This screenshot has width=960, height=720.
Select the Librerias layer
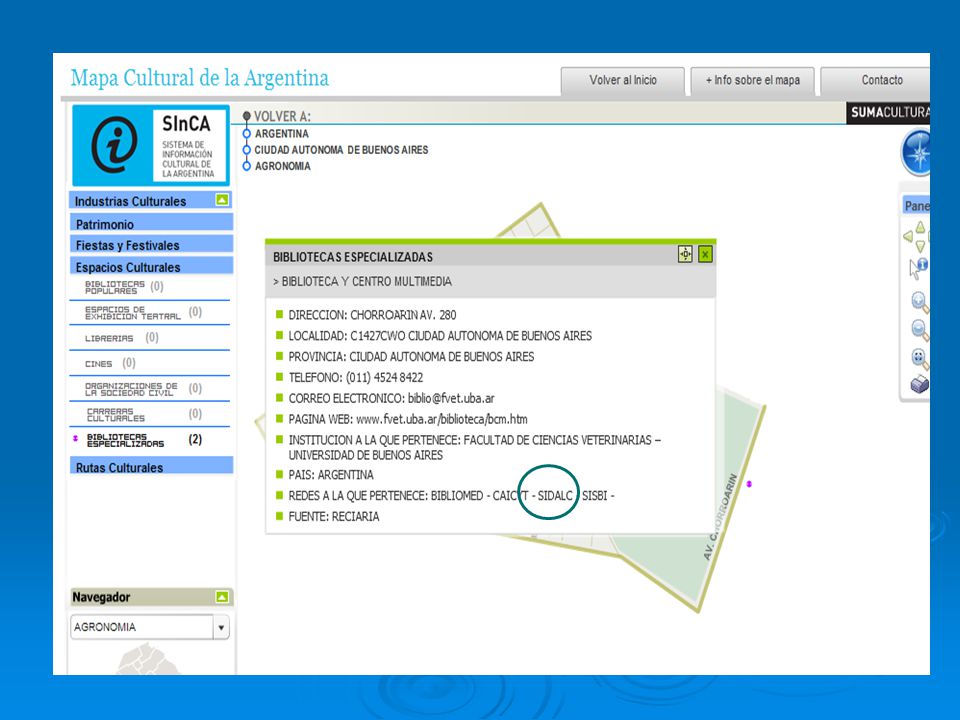(109, 338)
